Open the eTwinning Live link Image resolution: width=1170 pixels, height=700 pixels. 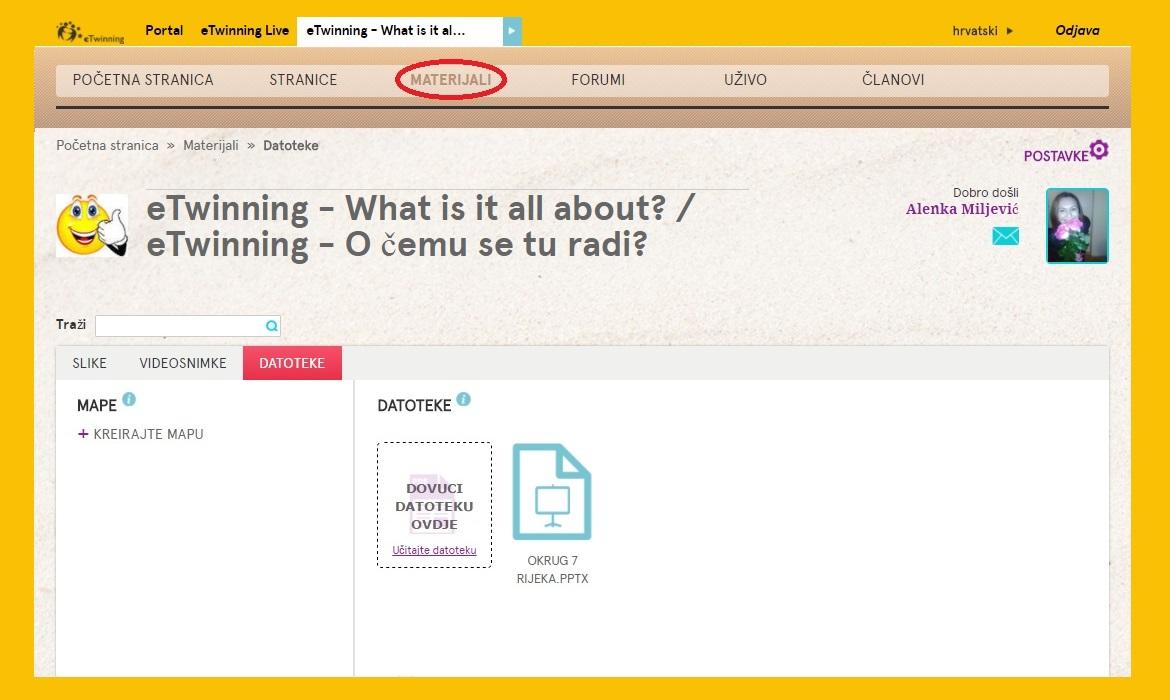[245, 31]
